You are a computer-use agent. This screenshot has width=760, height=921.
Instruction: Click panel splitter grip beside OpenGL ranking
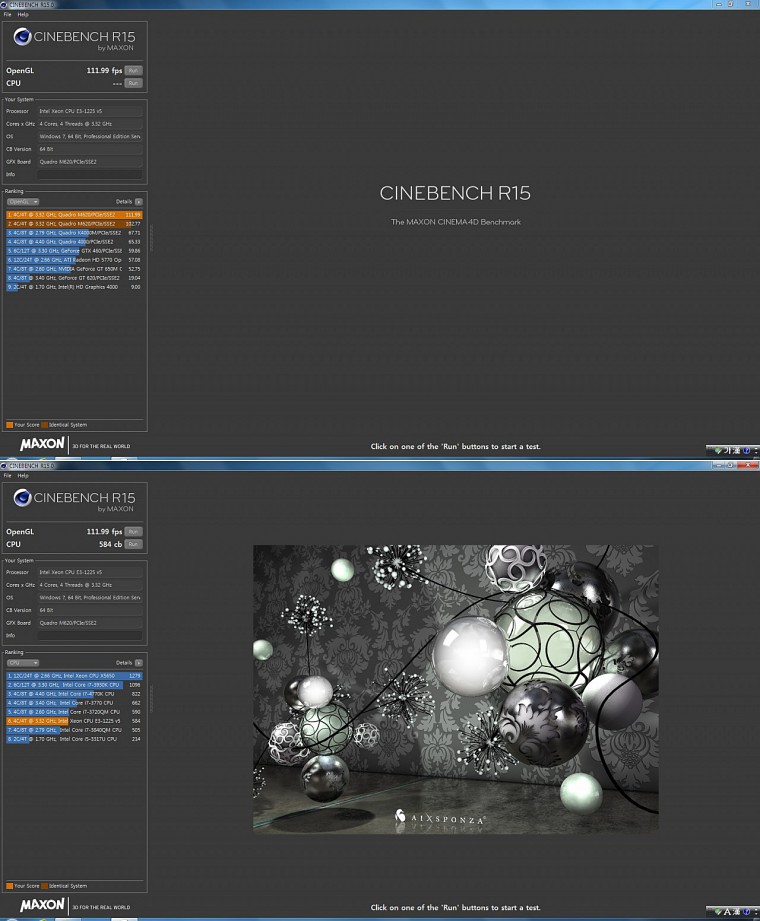tap(150, 238)
